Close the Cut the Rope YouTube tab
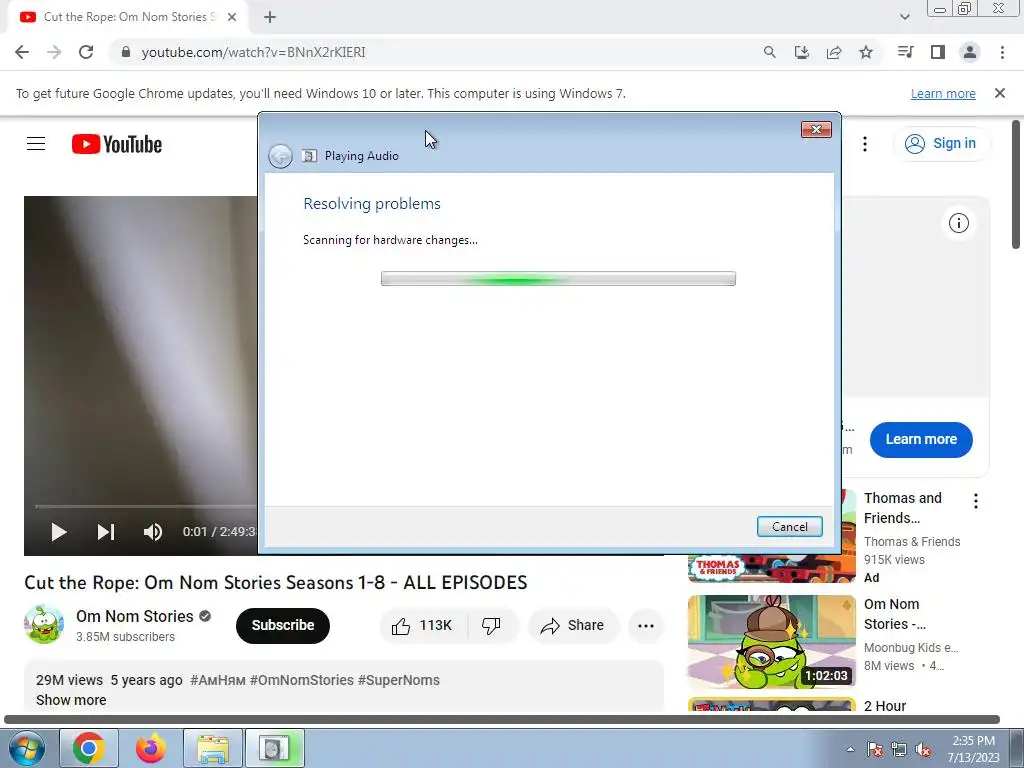The height and width of the screenshot is (768, 1024). [232, 17]
